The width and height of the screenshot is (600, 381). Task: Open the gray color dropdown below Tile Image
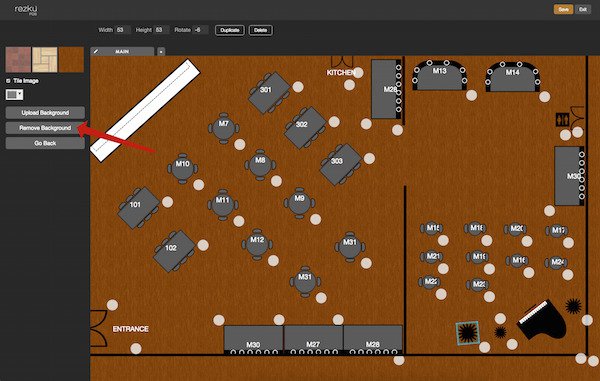point(15,94)
